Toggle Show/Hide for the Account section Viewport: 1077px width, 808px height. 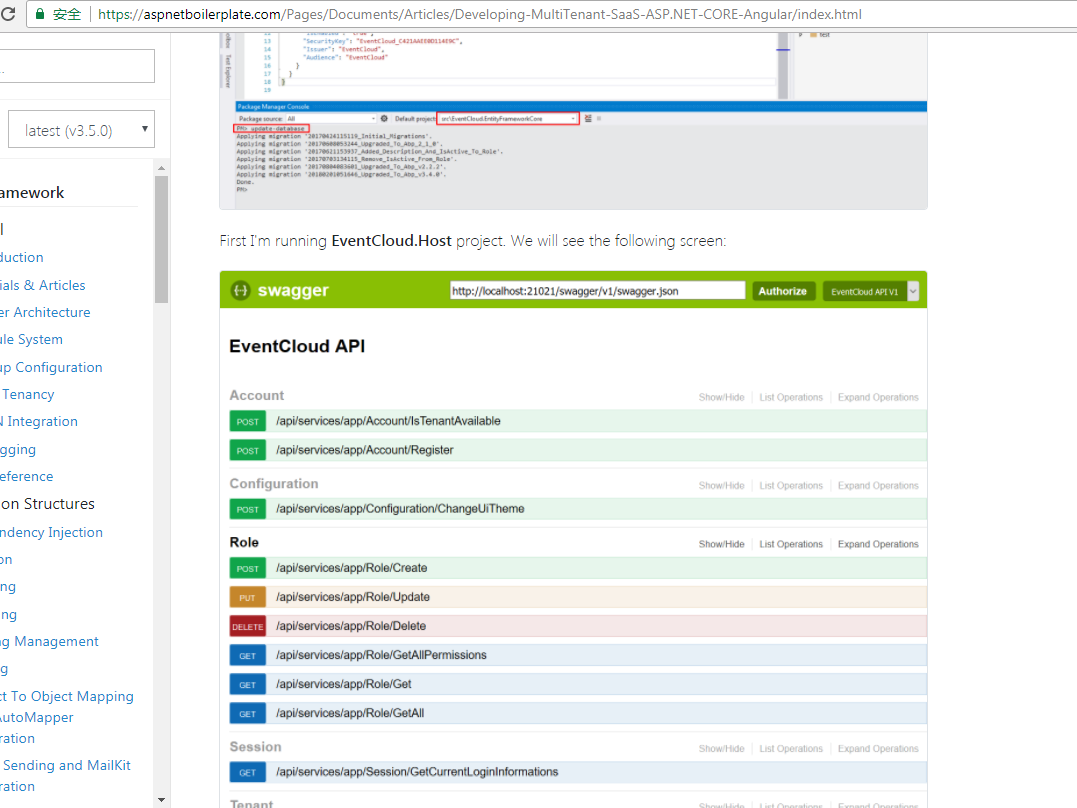coord(721,396)
